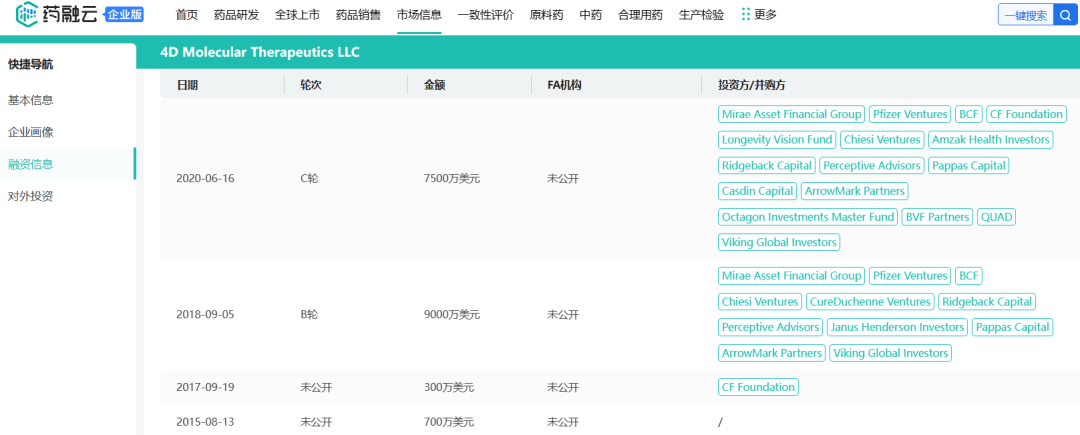Click Casdin Capital tag

click(757, 191)
